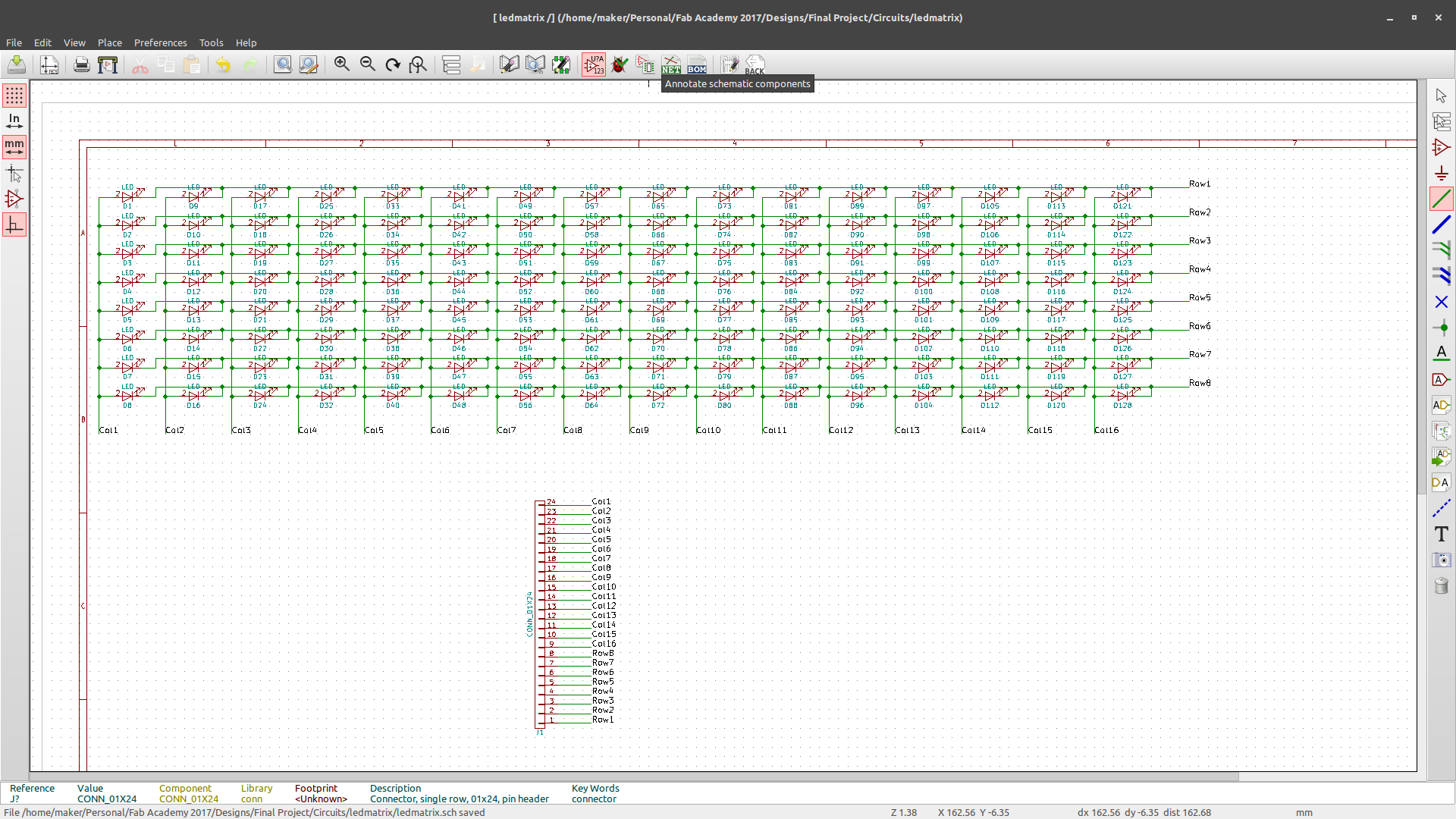The image size is (1456, 819).
Task: Select the Create hierarchical sheet tool
Action: coord(1442,431)
